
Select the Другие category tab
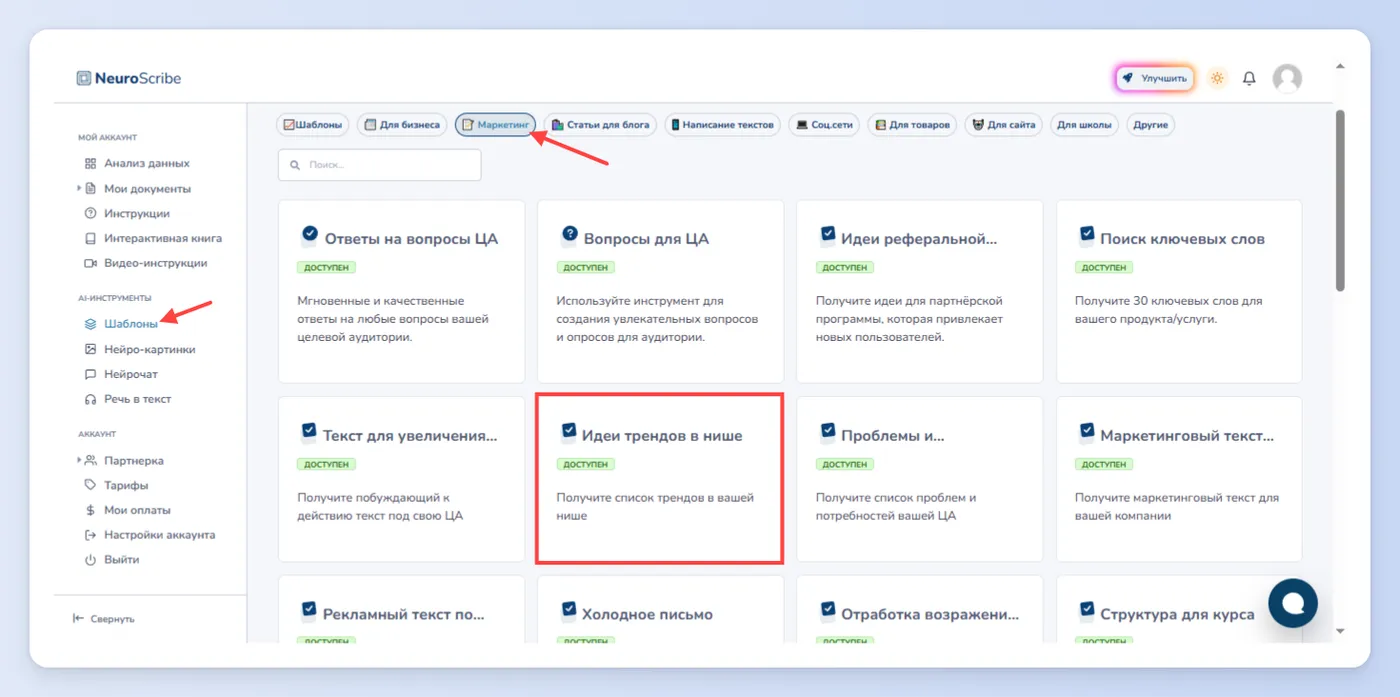tap(1151, 125)
